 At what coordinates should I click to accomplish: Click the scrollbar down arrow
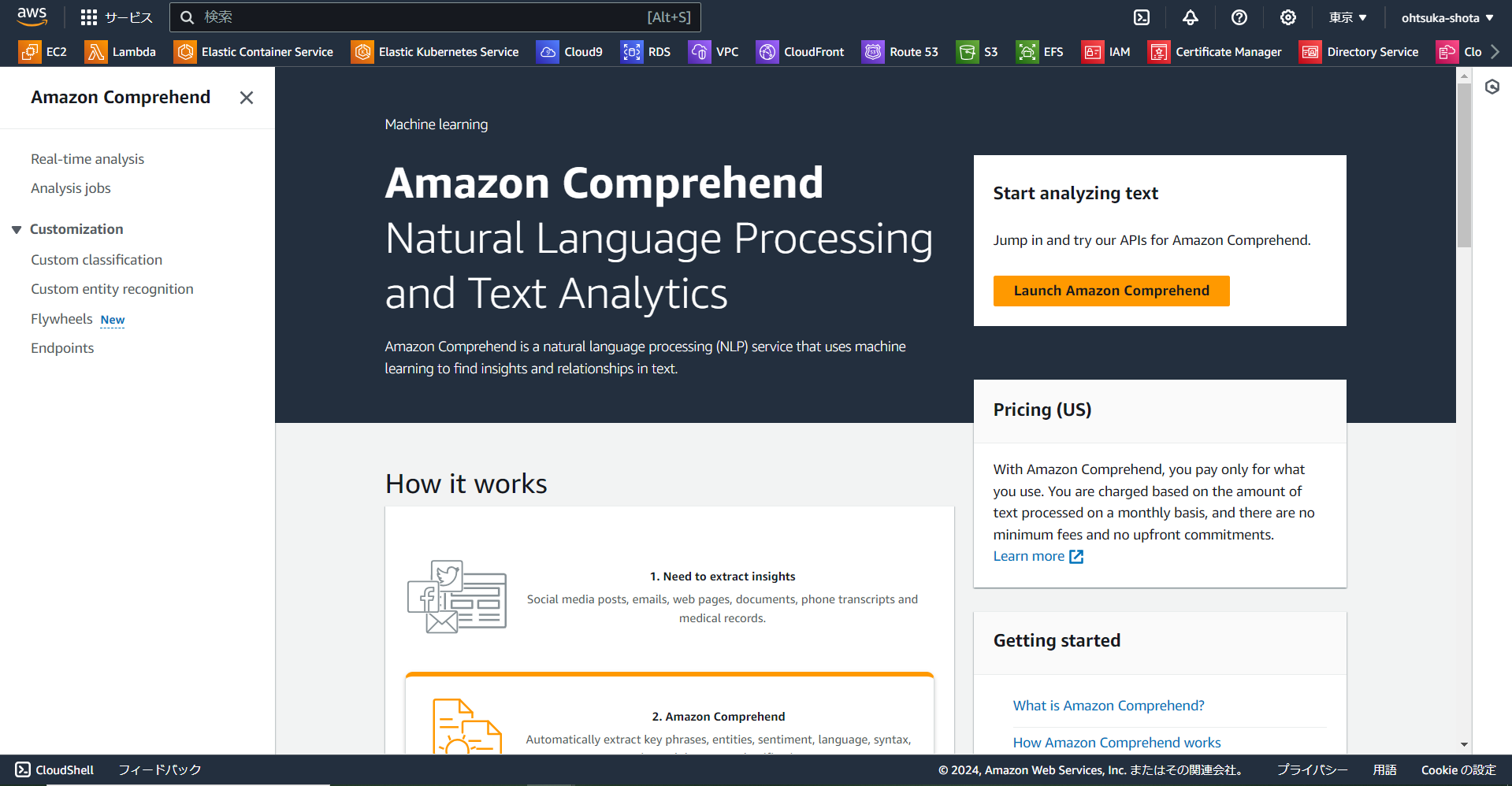click(1464, 744)
